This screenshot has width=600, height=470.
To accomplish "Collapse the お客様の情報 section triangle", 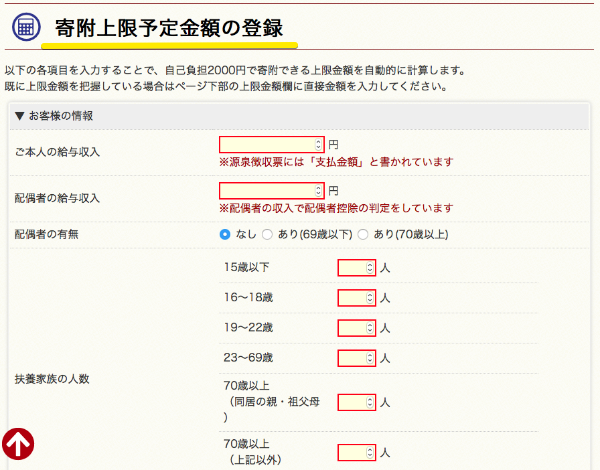I will click(20, 116).
